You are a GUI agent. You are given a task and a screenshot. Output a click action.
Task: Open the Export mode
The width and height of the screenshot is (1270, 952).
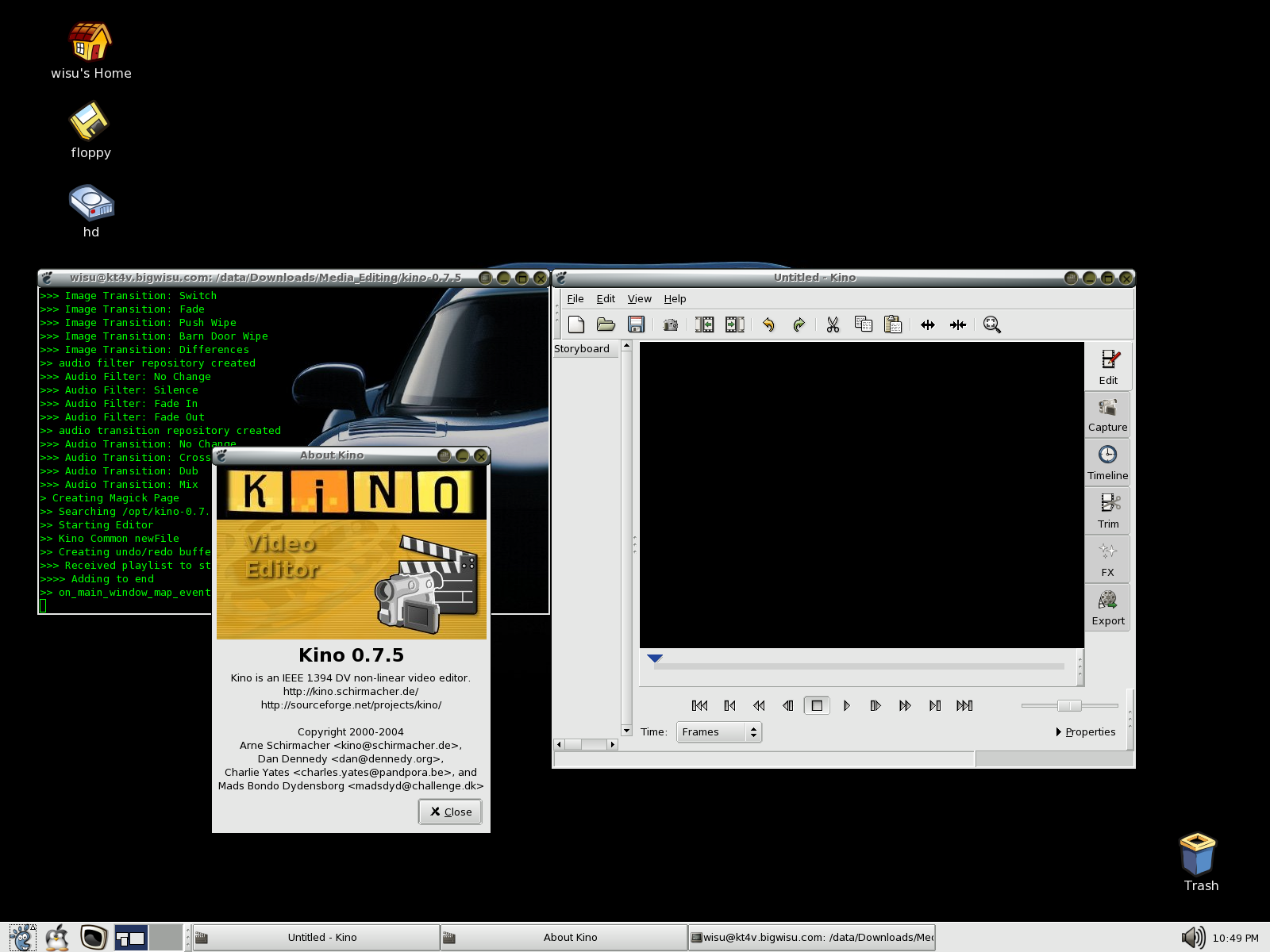point(1108,608)
